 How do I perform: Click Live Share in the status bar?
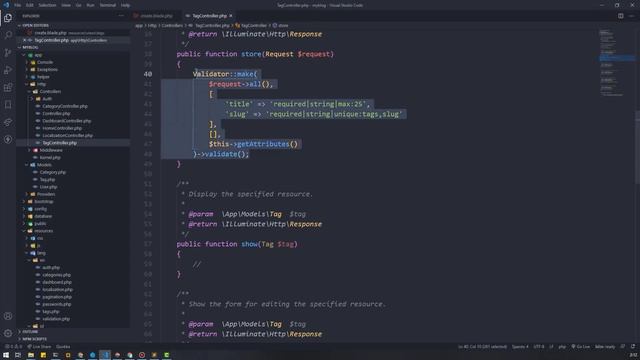pos(39,347)
